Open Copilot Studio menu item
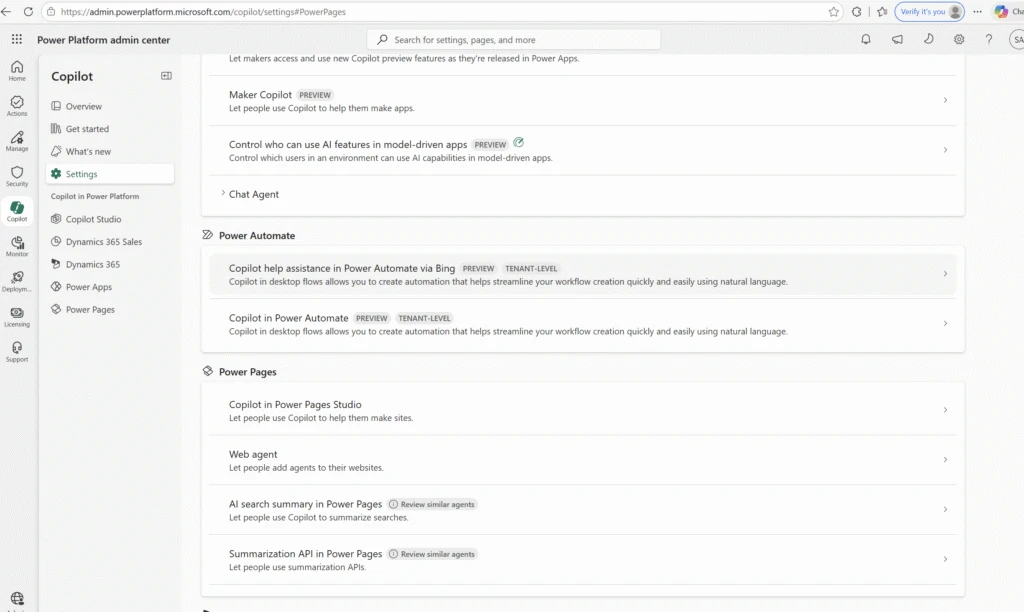Viewport: 1024px width, 612px height. click(93, 219)
